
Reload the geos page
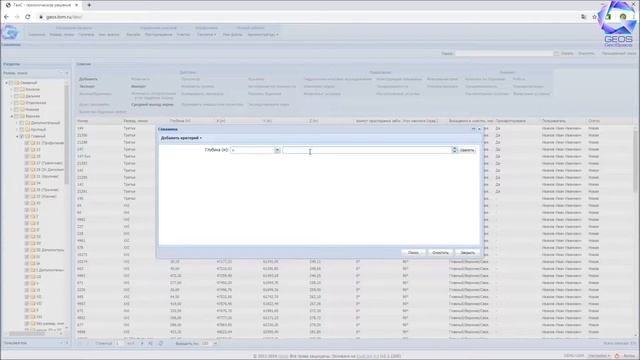(28, 17)
